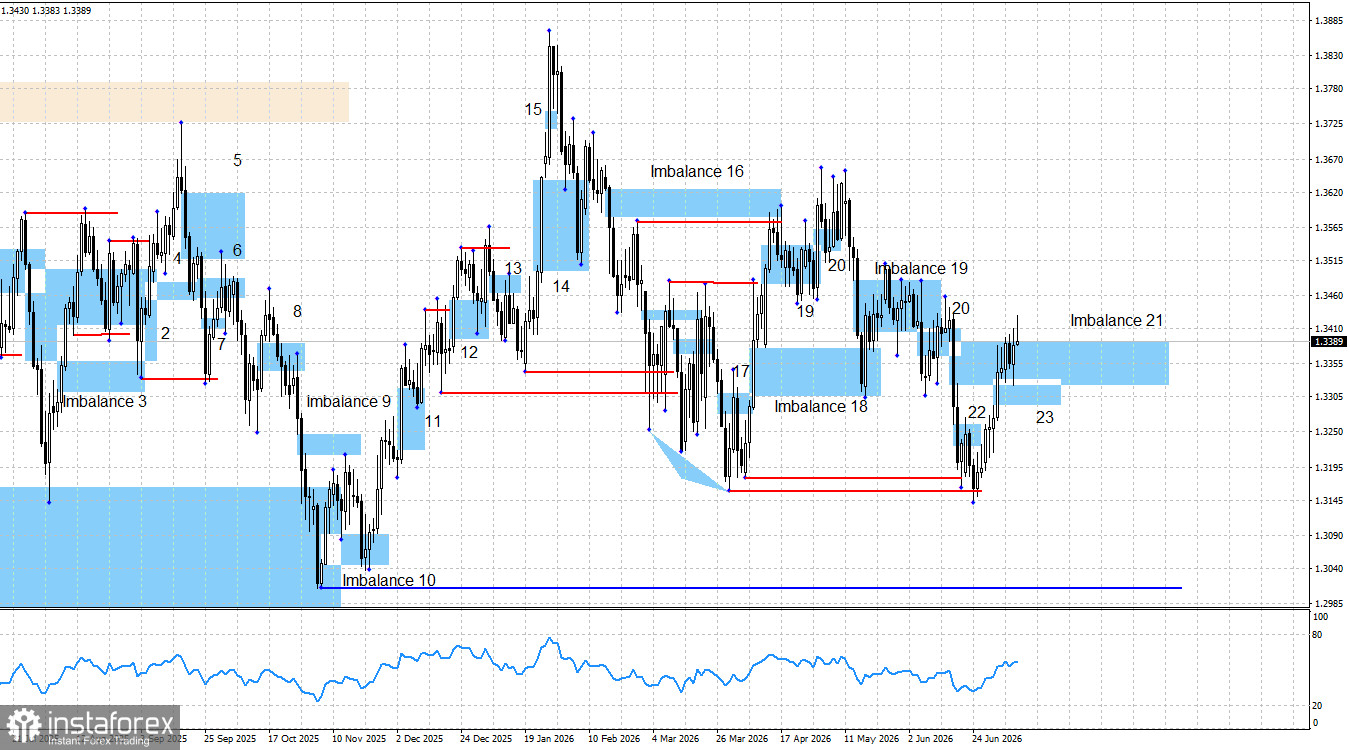The height and width of the screenshot is (750, 1350).
Task: Click the 24 Dec 2025 date label
Action: tap(485, 739)
